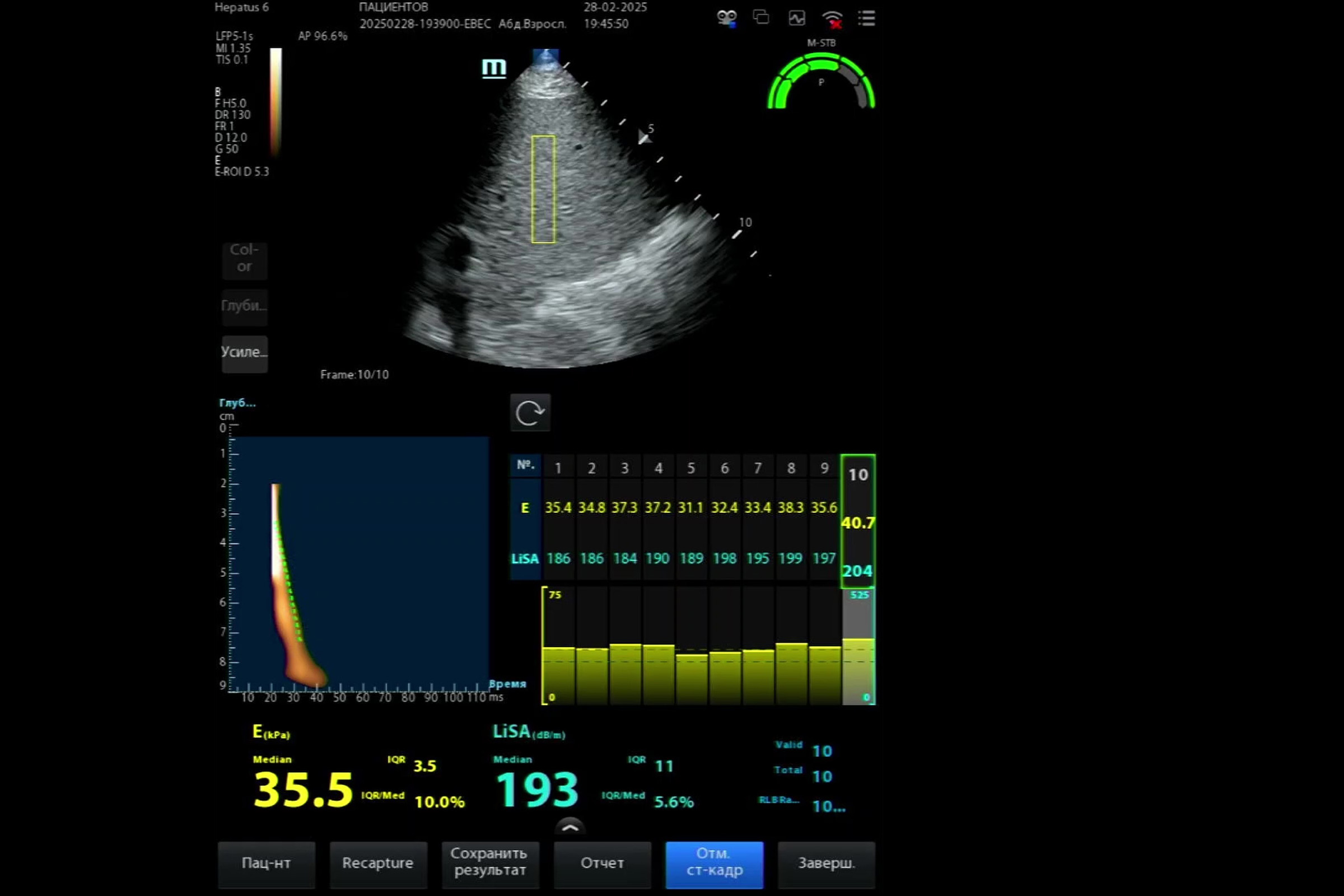Expand the truncated RLB Ra... value
The height and width of the screenshot is (896, 1344).
click(x=828, y=806)
